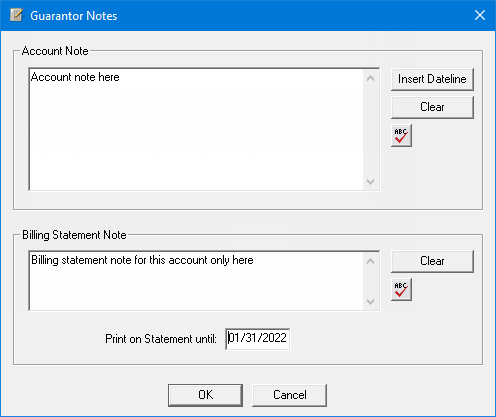Click the Billing Statement Note scroll up arrow
This screenshot has width=496, height=417.
point(370,261)
